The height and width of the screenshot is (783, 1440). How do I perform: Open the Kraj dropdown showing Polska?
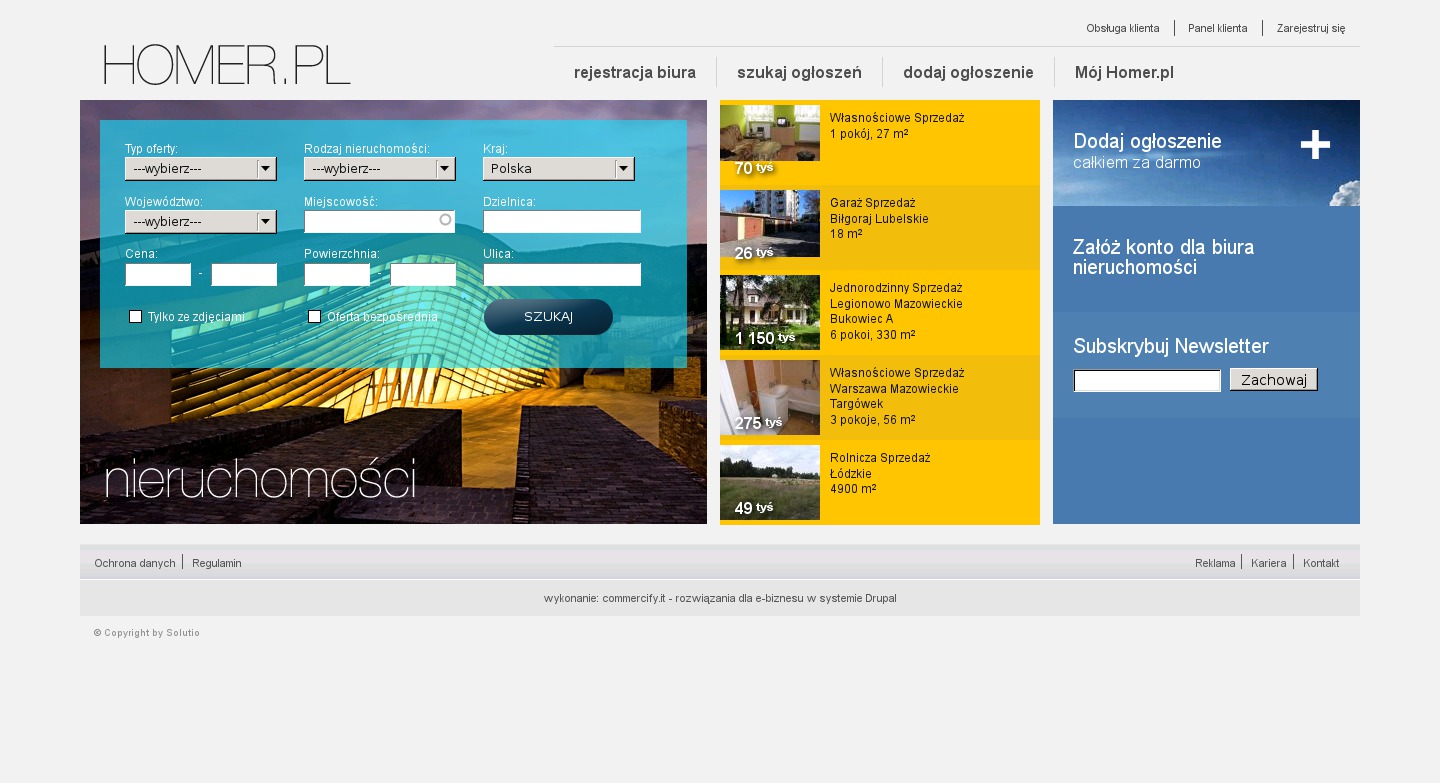(558, 169)
